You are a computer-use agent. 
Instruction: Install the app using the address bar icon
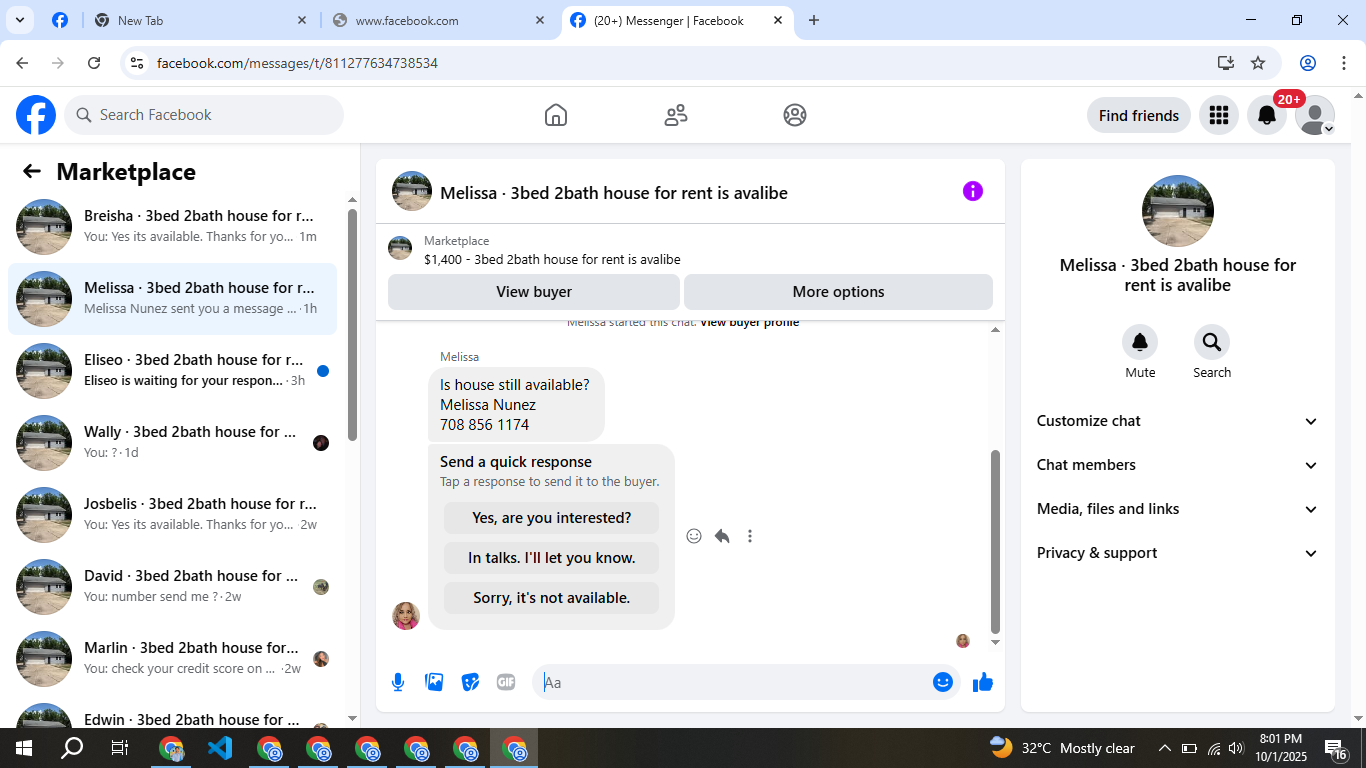[x=1226, y=63]
